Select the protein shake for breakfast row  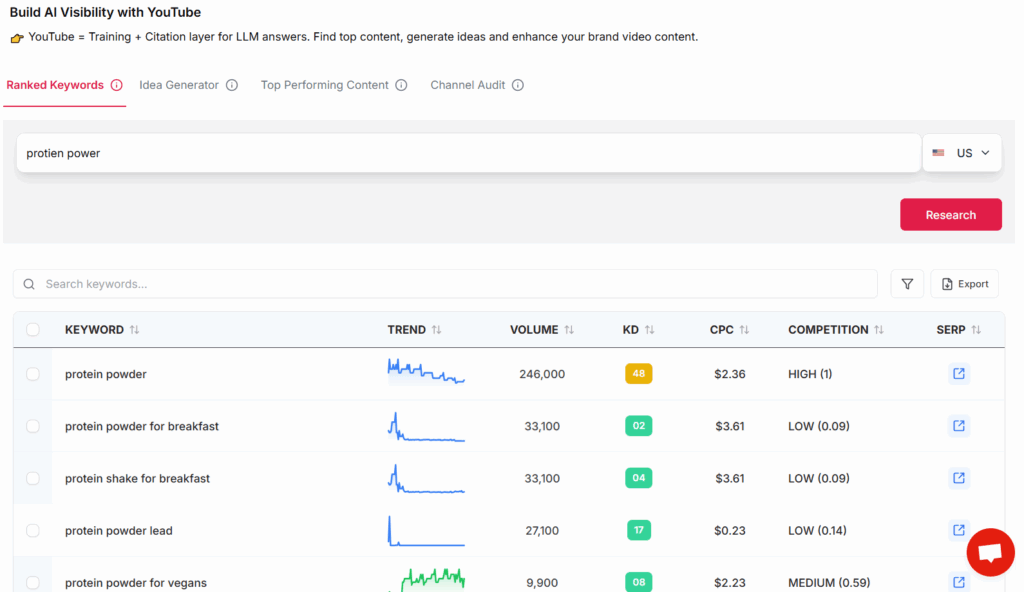point(32,478)
